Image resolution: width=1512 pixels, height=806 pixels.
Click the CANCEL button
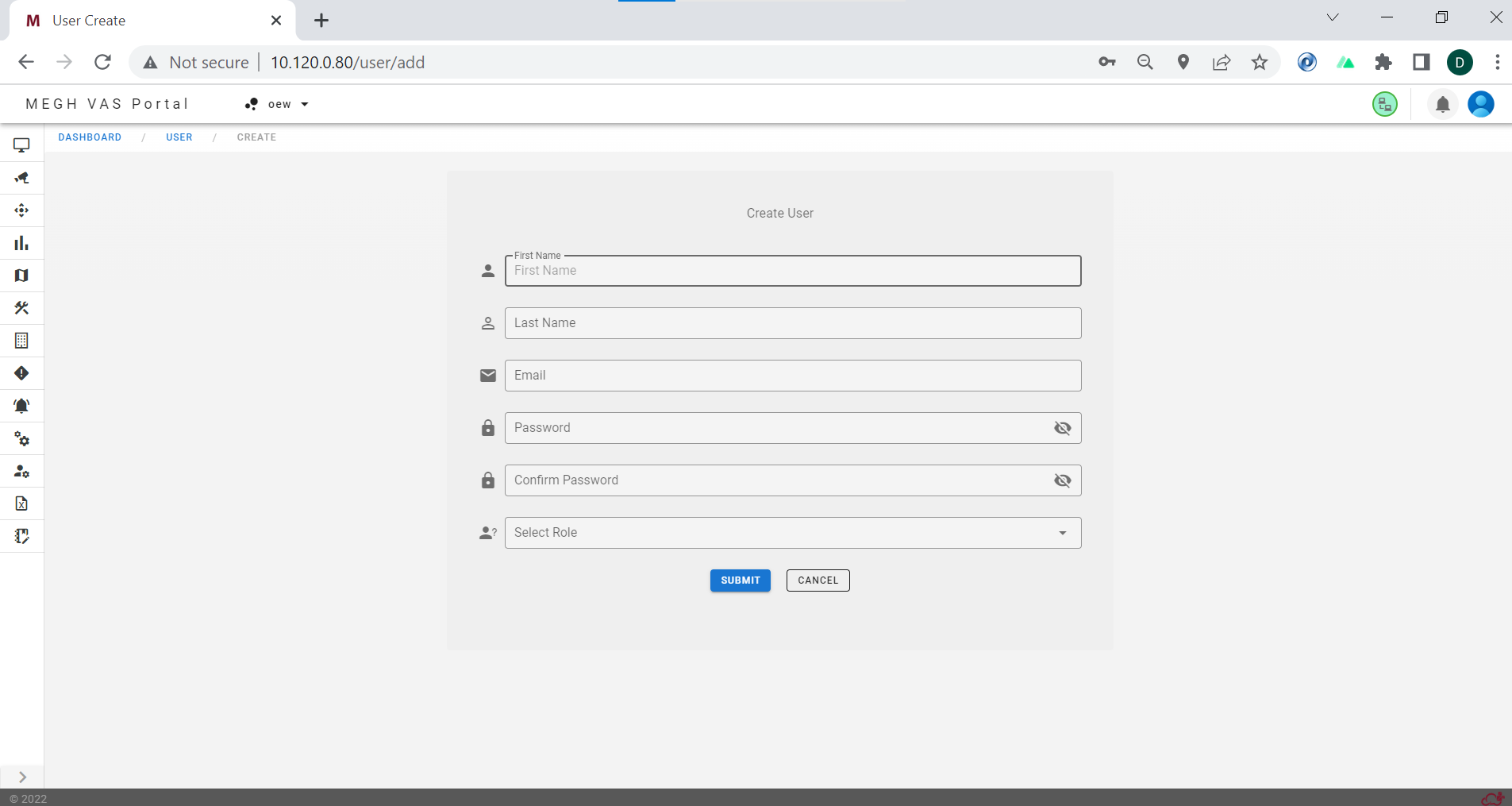818,580
